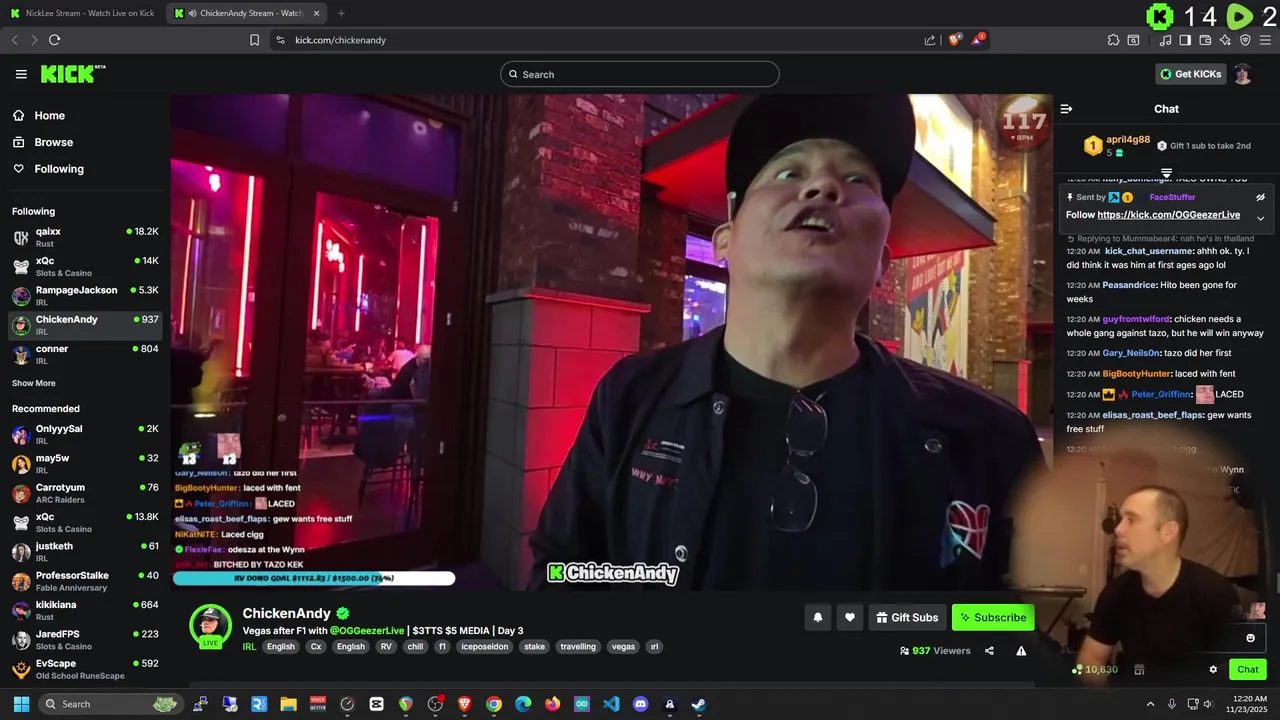The width and height of the screenshot is (1280, 720).
Task: Open Carrotyum recommended channel
Action: point(84,493)
